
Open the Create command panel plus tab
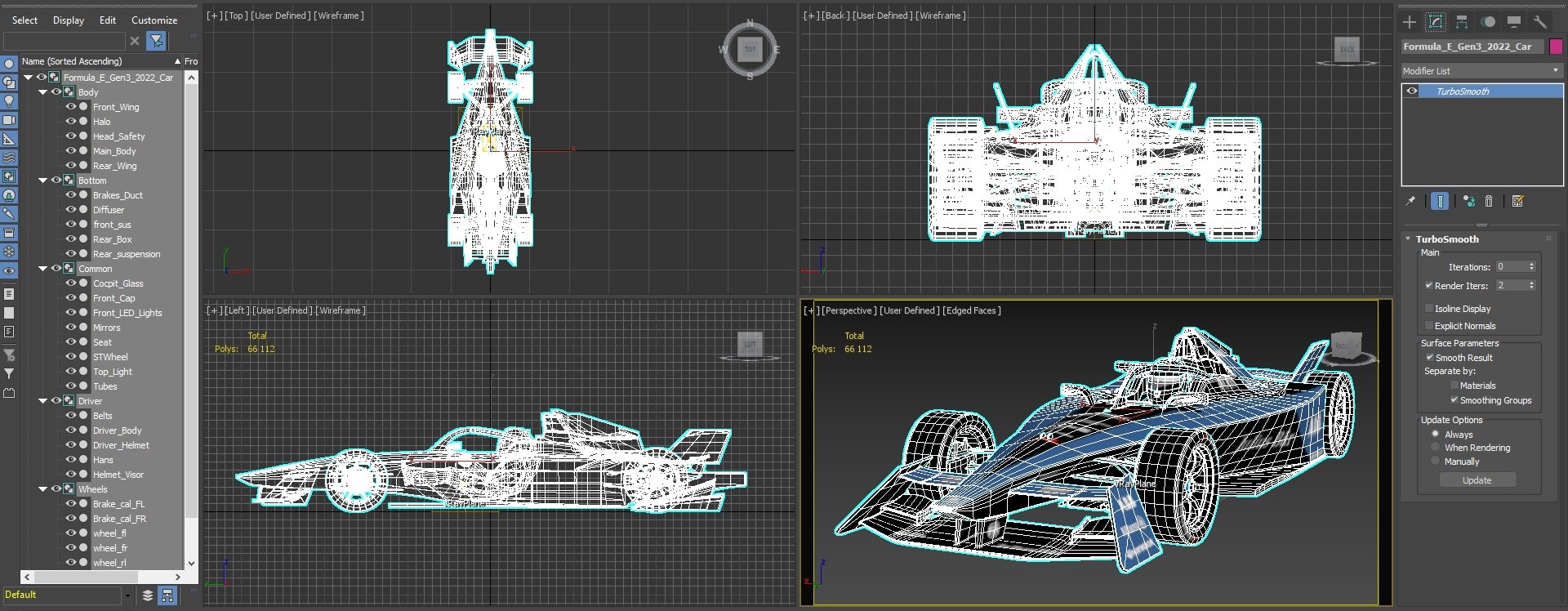pyautogui.click(x=1410, y=22)
